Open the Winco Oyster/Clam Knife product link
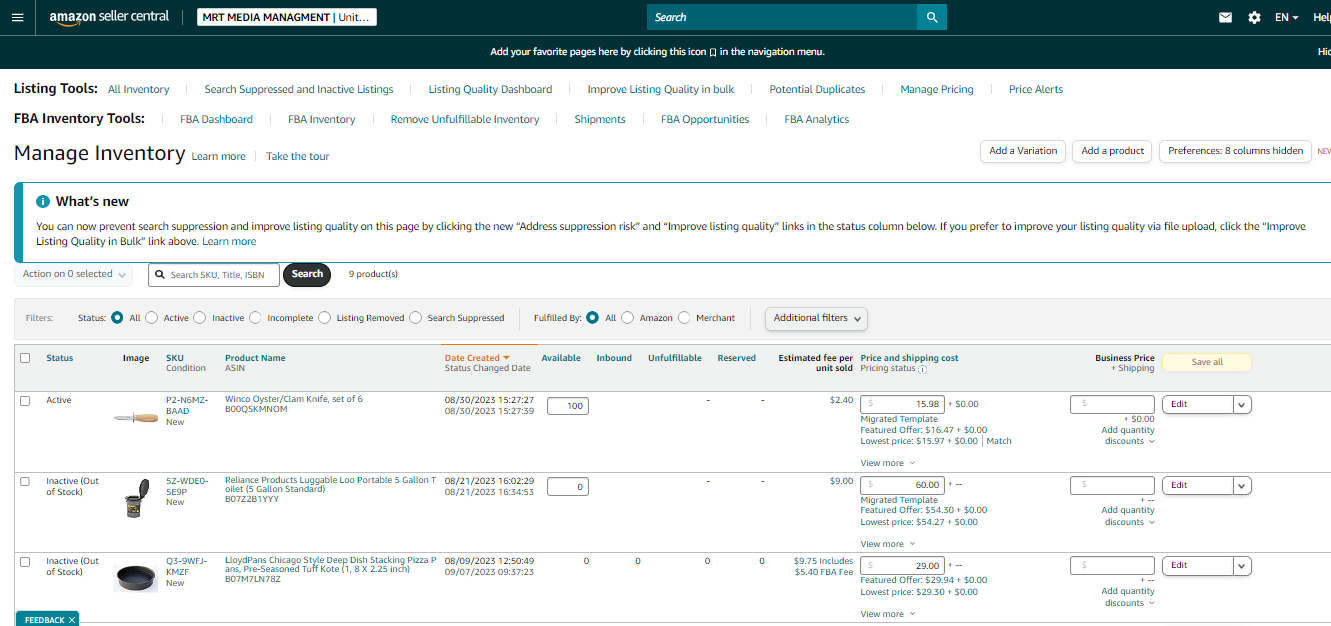The height and width of the screenshot is (626, 1331). pyautogui.click(x=294, y=399)
